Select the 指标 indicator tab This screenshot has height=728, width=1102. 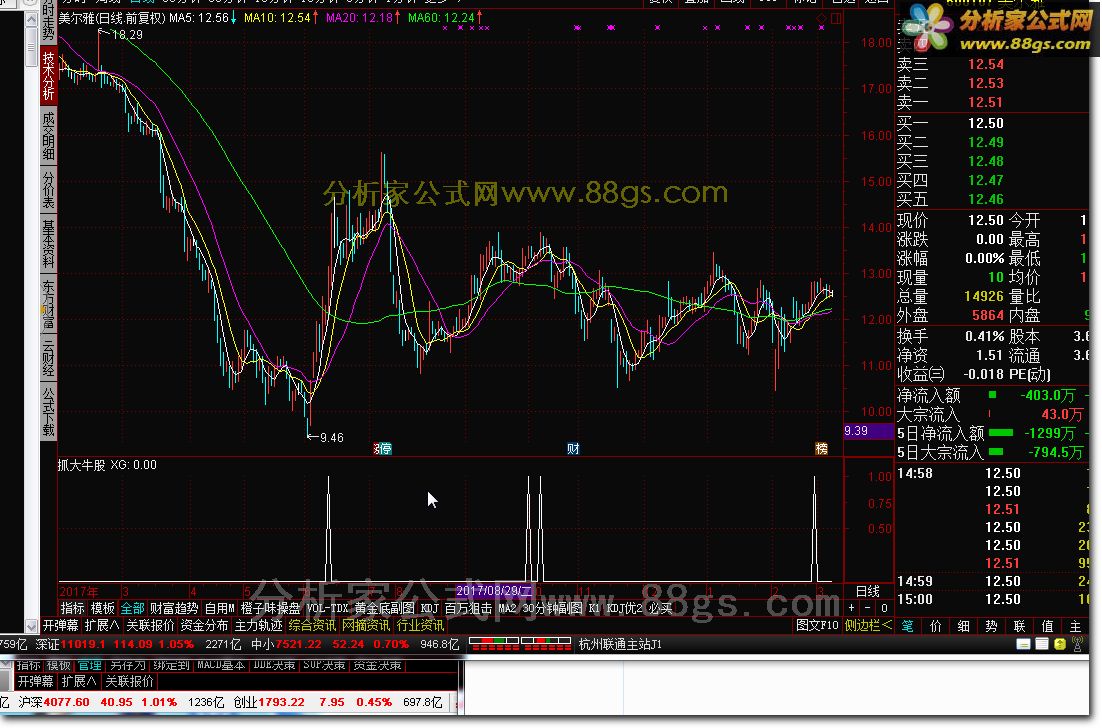click(x=72, y=609)
